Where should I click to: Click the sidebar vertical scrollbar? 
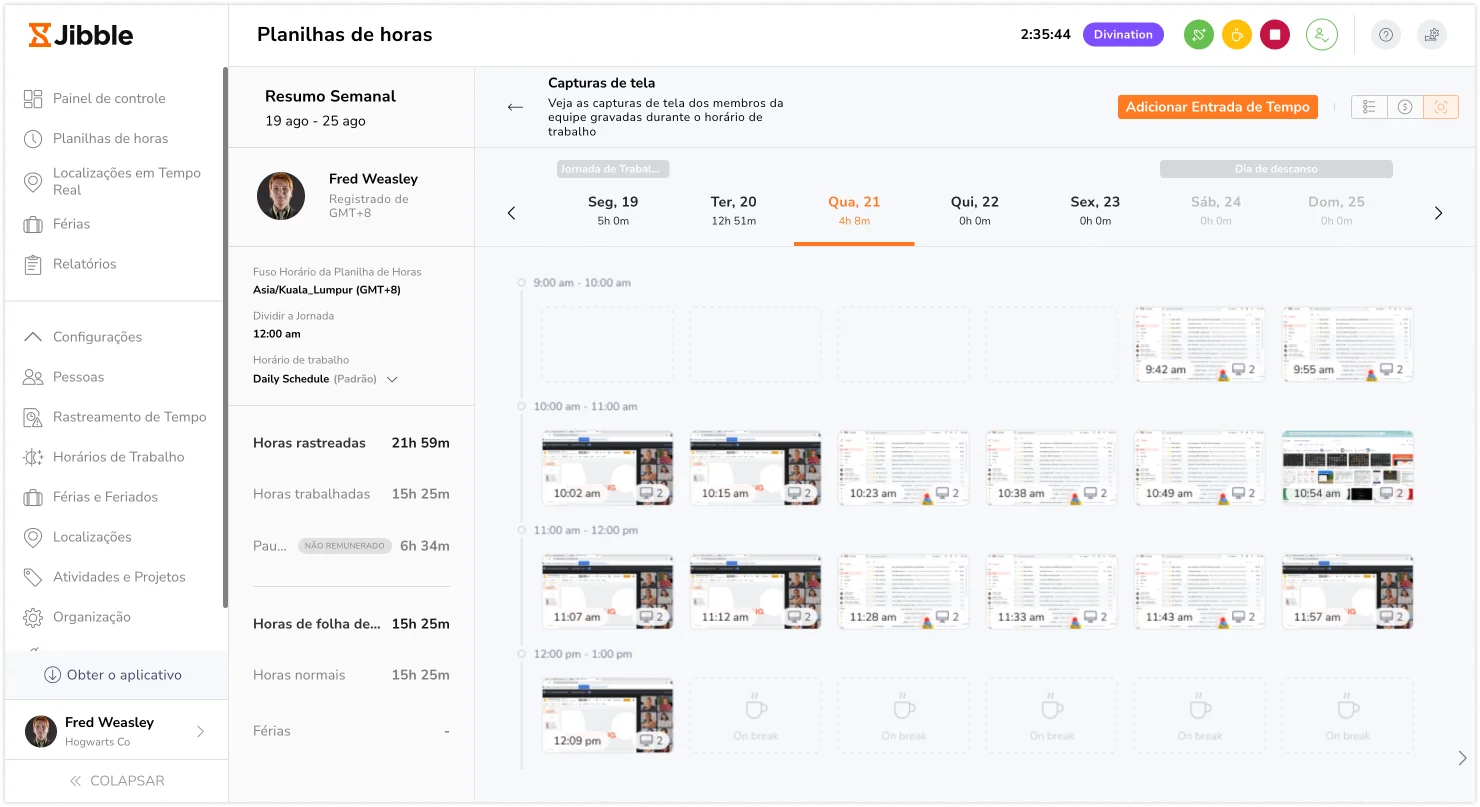click(x=225, y=337)
